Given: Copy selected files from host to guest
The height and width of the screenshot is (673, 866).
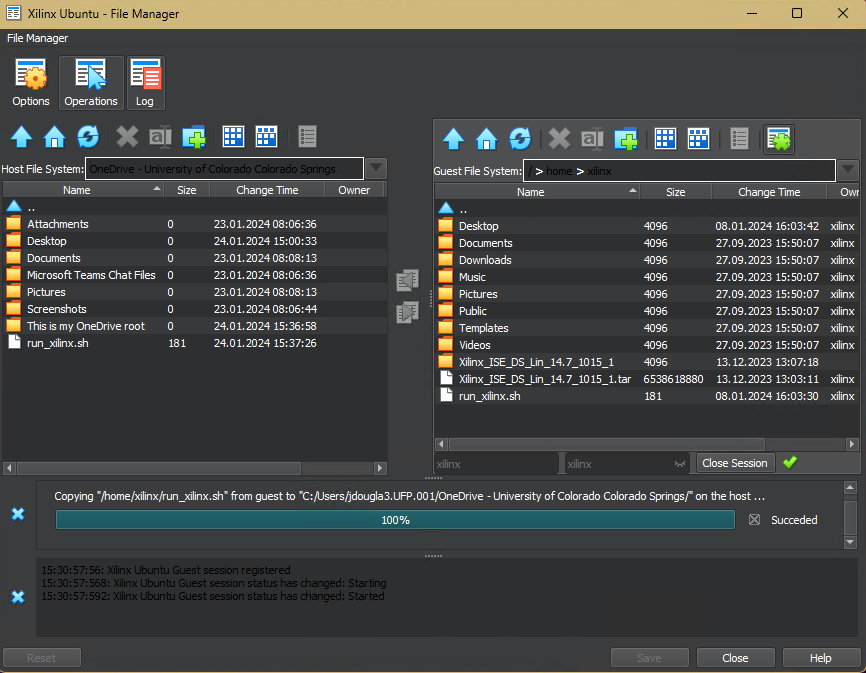Looking at the screenshot, I should (x=408, y=312).
